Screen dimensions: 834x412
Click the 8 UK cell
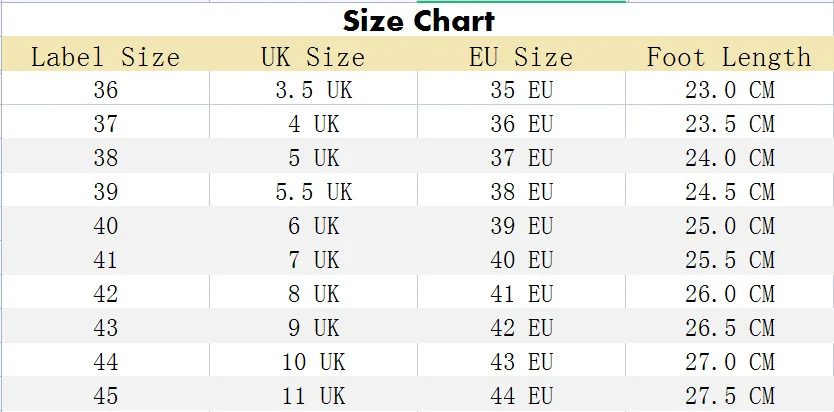(313, 292)
